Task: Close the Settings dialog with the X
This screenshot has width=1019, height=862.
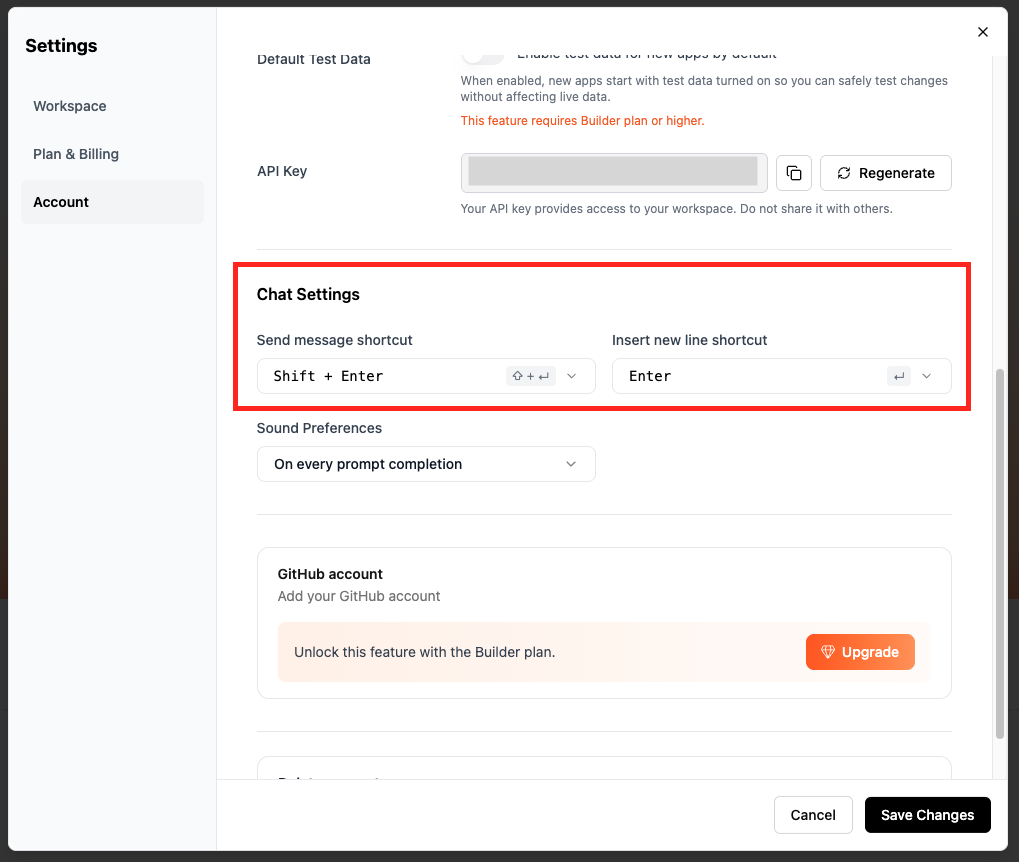Action: click(982, 32)
